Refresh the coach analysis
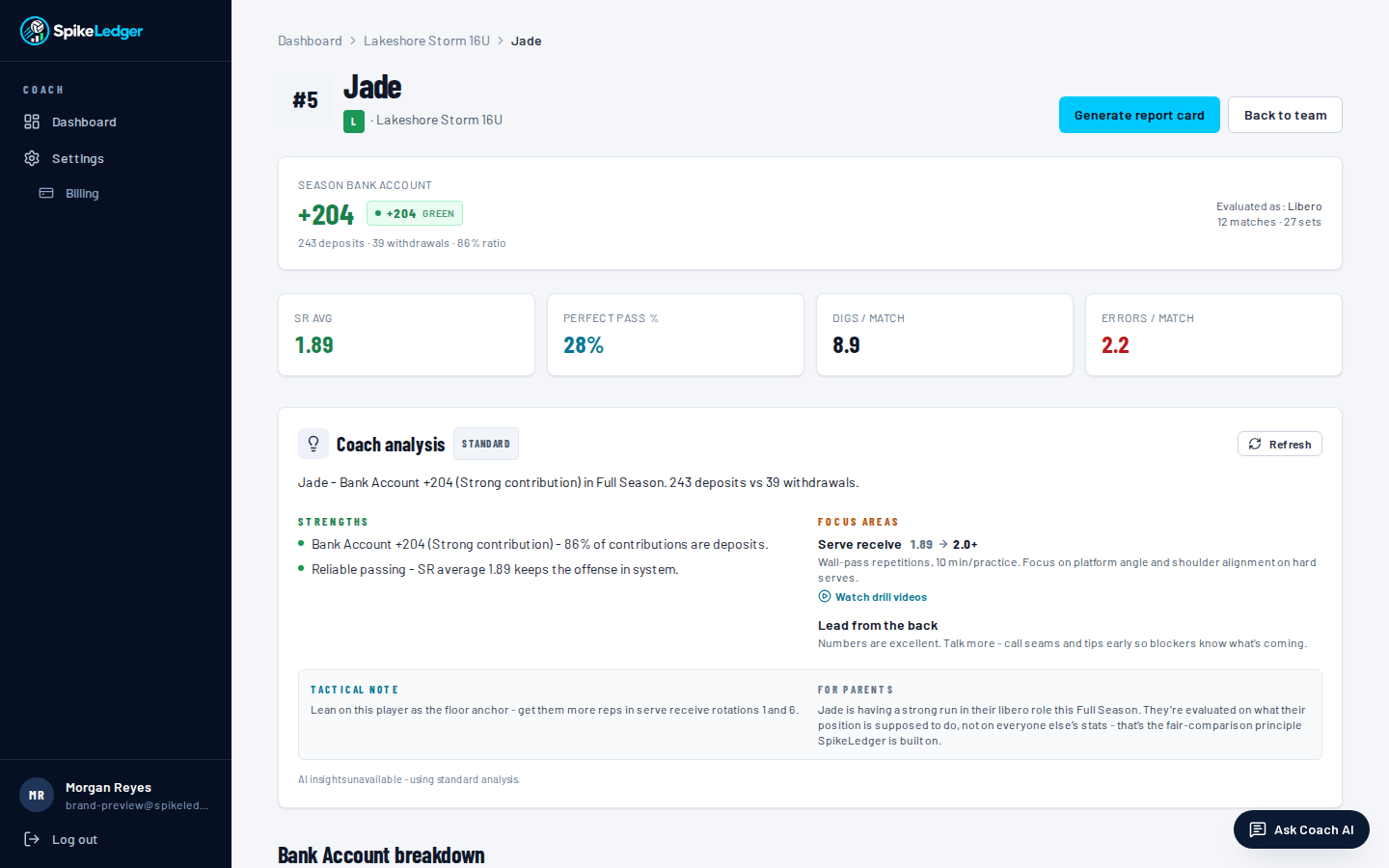 point(1279,444)
